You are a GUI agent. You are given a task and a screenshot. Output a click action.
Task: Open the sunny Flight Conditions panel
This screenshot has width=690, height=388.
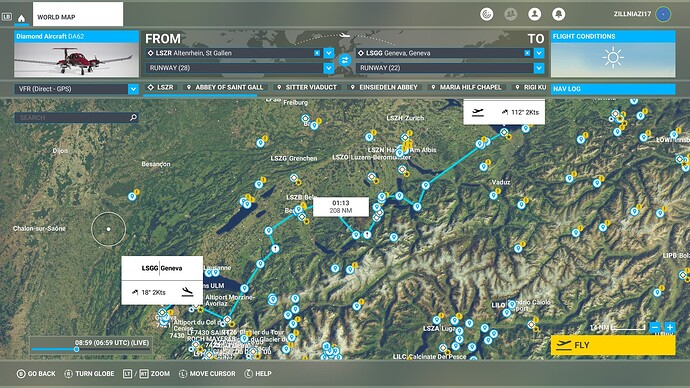click(x=613, y=54)
